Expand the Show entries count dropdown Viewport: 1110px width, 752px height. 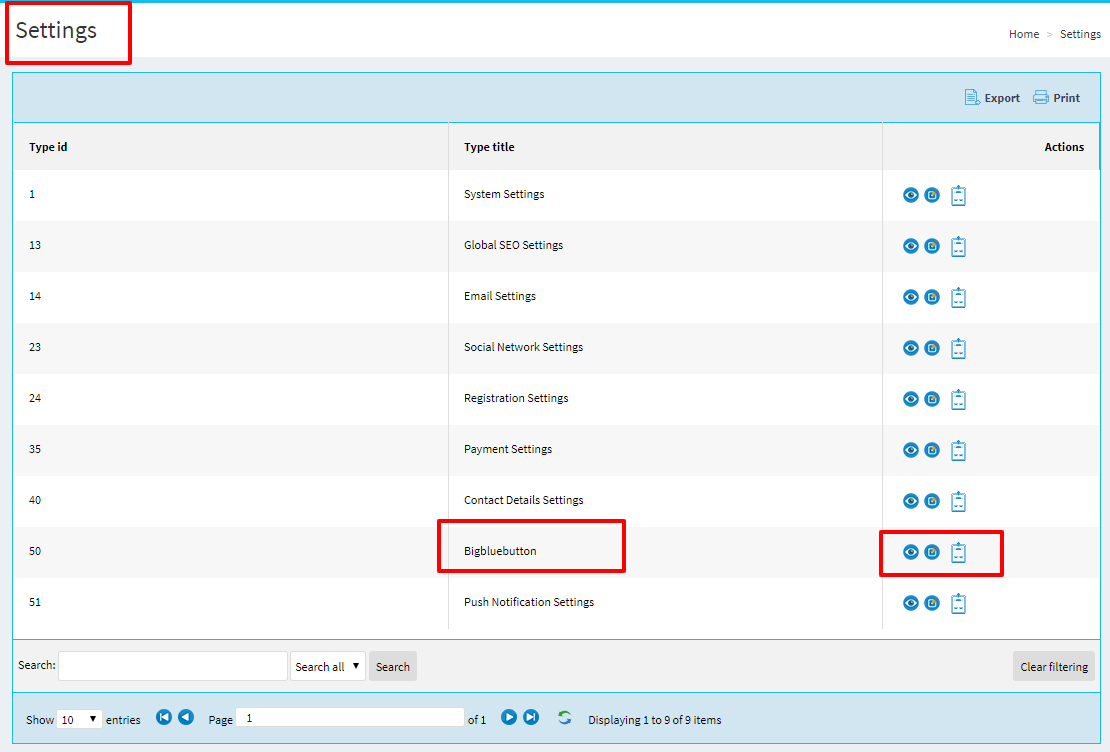pyautogui.click(x=79, y=719)
